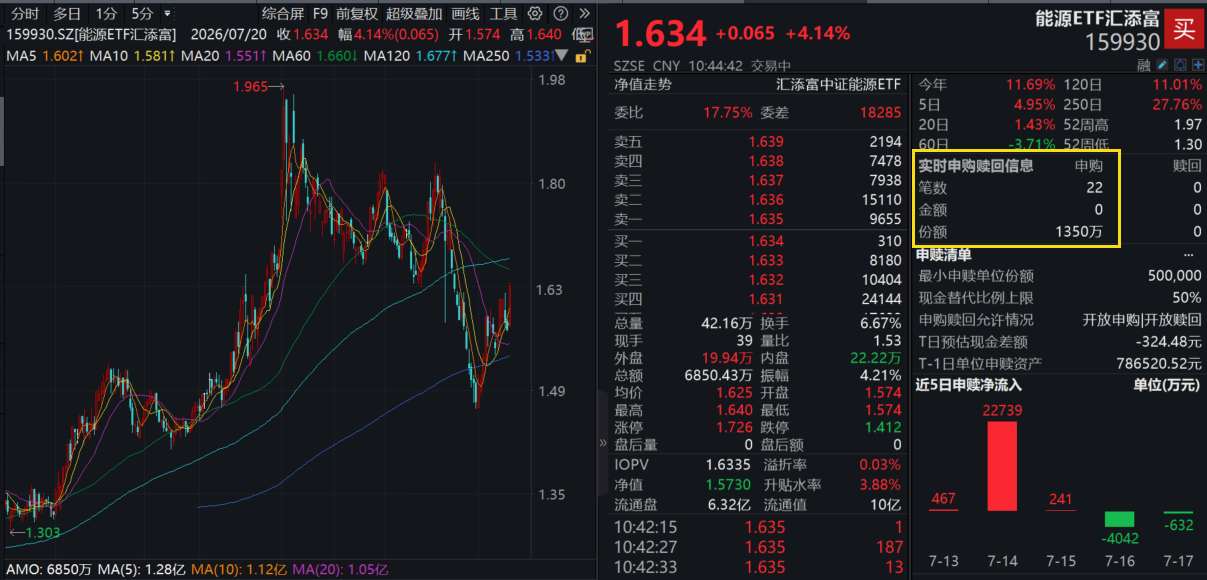Click the 买三 price 1.632
Screen dimensions: 1207x580
766,279
